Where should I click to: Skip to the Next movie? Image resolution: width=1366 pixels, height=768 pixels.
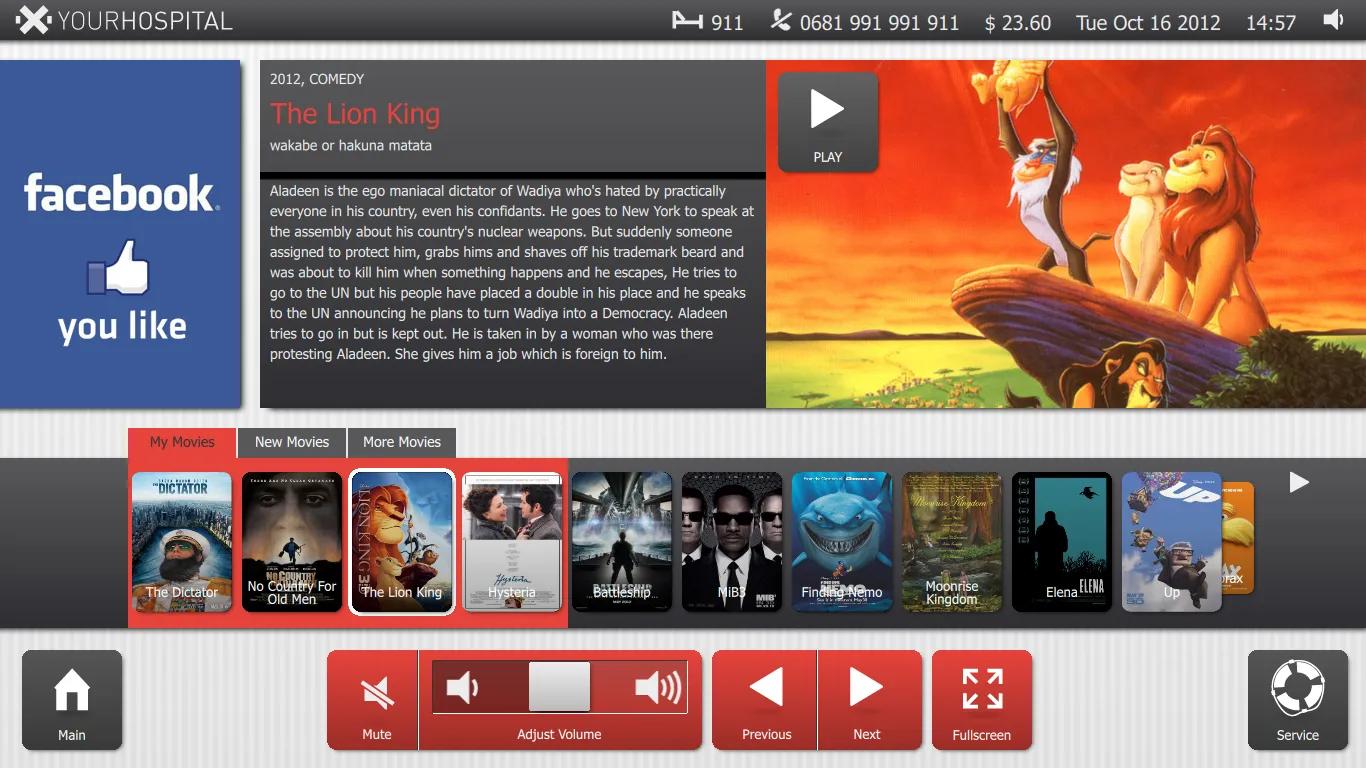pos(867,700)
